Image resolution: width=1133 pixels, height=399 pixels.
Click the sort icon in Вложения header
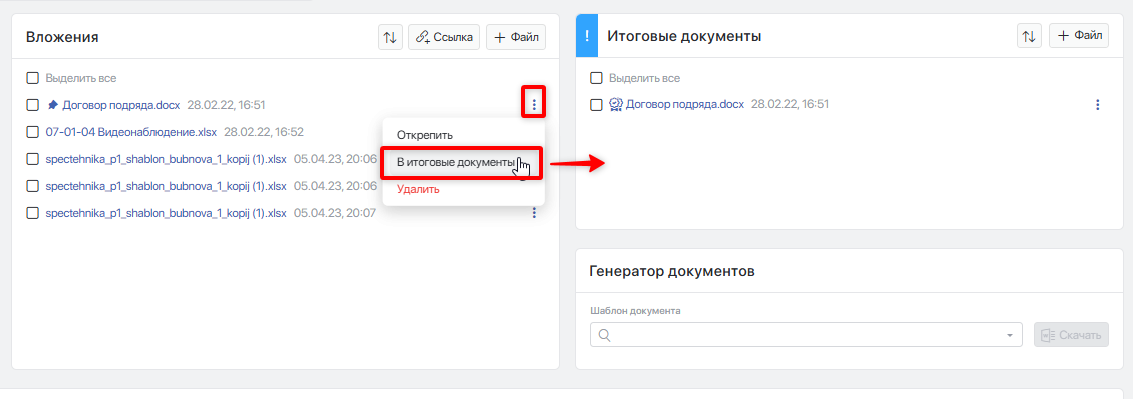tap(390, 37)
